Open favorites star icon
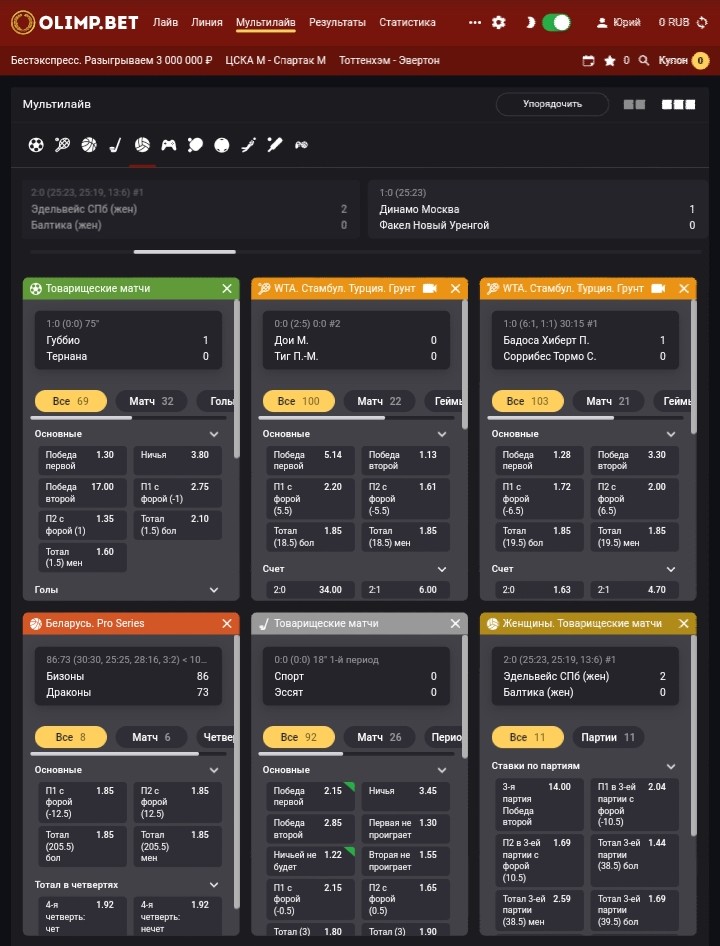The width and height of the screenshot is (720, 946). (x=610, y=61)
